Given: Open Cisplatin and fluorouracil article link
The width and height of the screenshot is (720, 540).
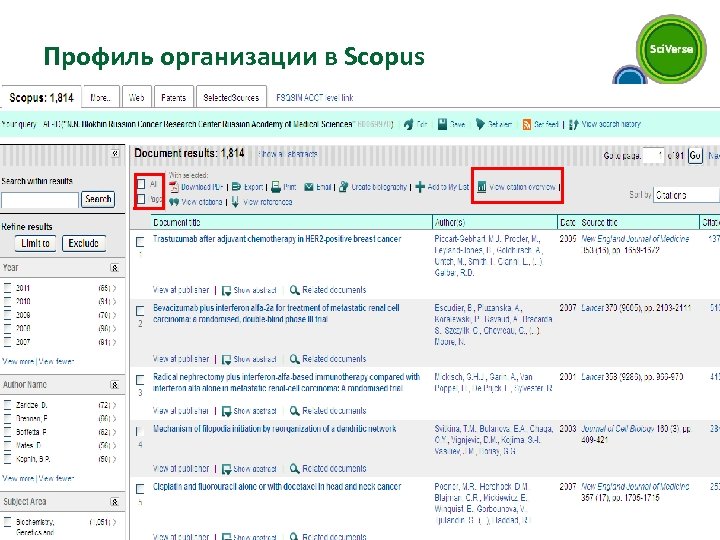Looking at the screenshot, I should (277, 486).
